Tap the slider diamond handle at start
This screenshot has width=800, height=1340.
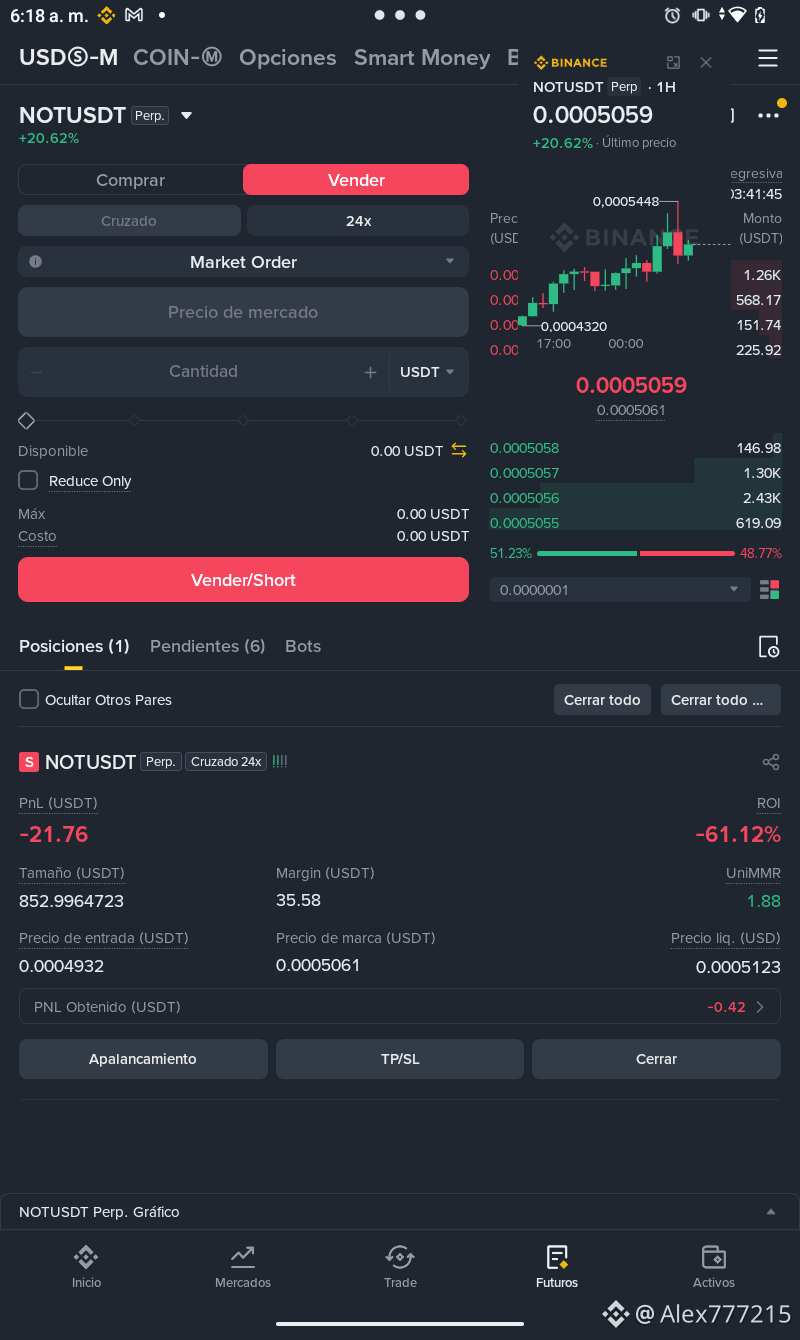coord(27,420)
